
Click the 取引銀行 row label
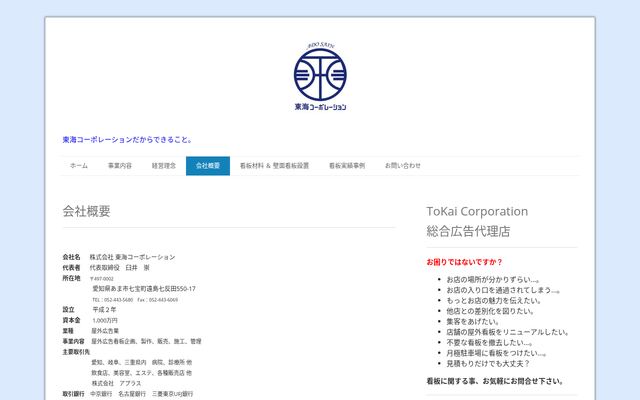pos(73,394)
